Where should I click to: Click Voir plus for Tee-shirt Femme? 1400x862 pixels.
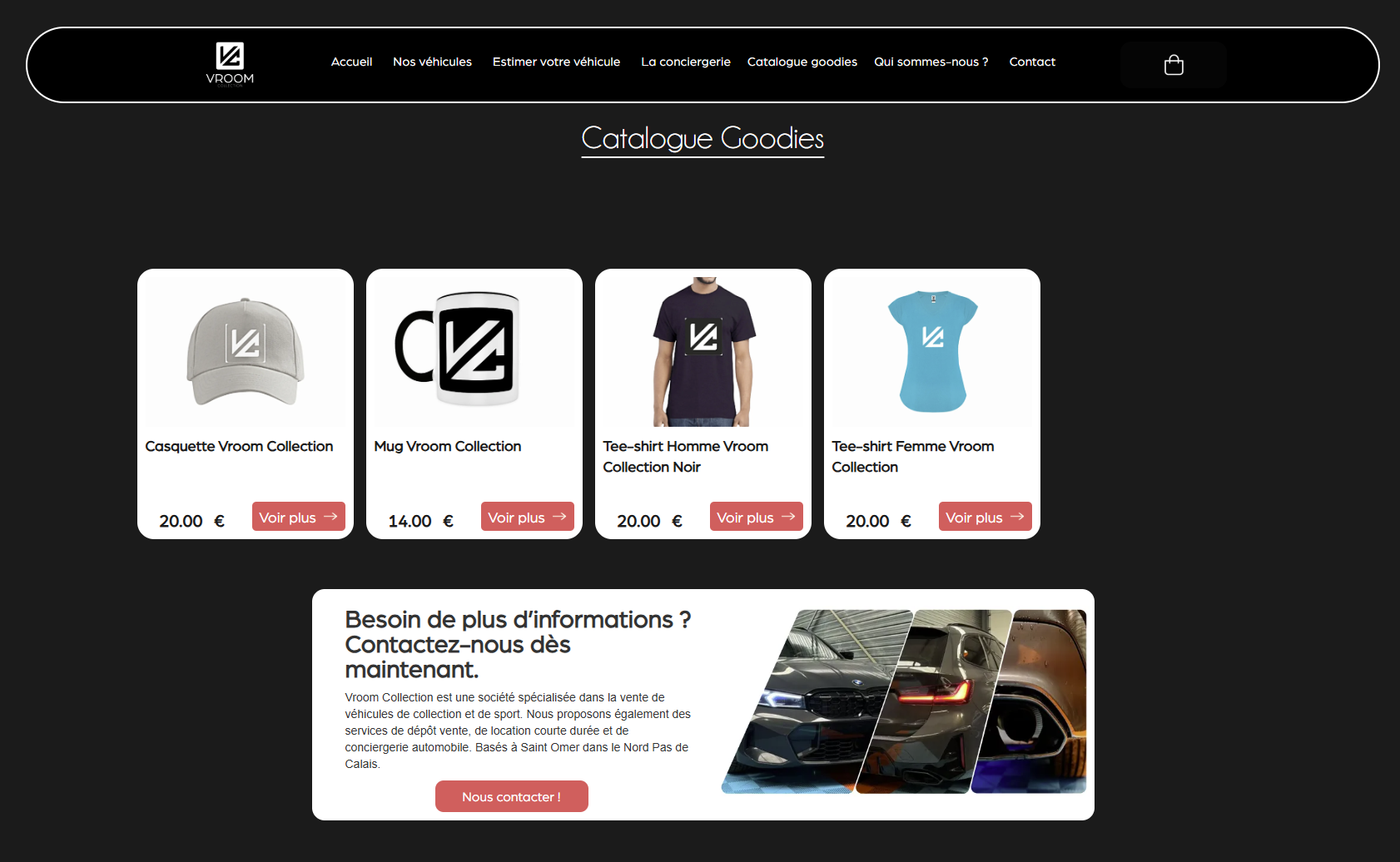pyautogui.click(x=985, y=517)
